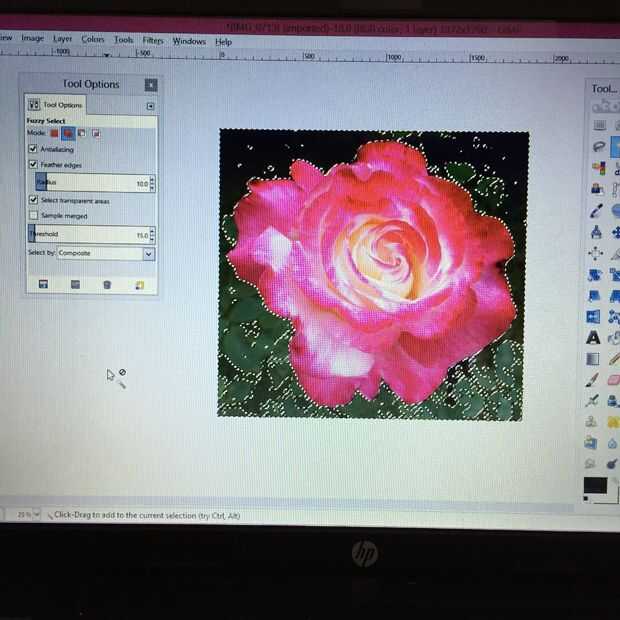Image resolution: width=620 pixels, height=620 pixels.
Task: Select the Text tool in toolbox
Action: coord(593,338)
